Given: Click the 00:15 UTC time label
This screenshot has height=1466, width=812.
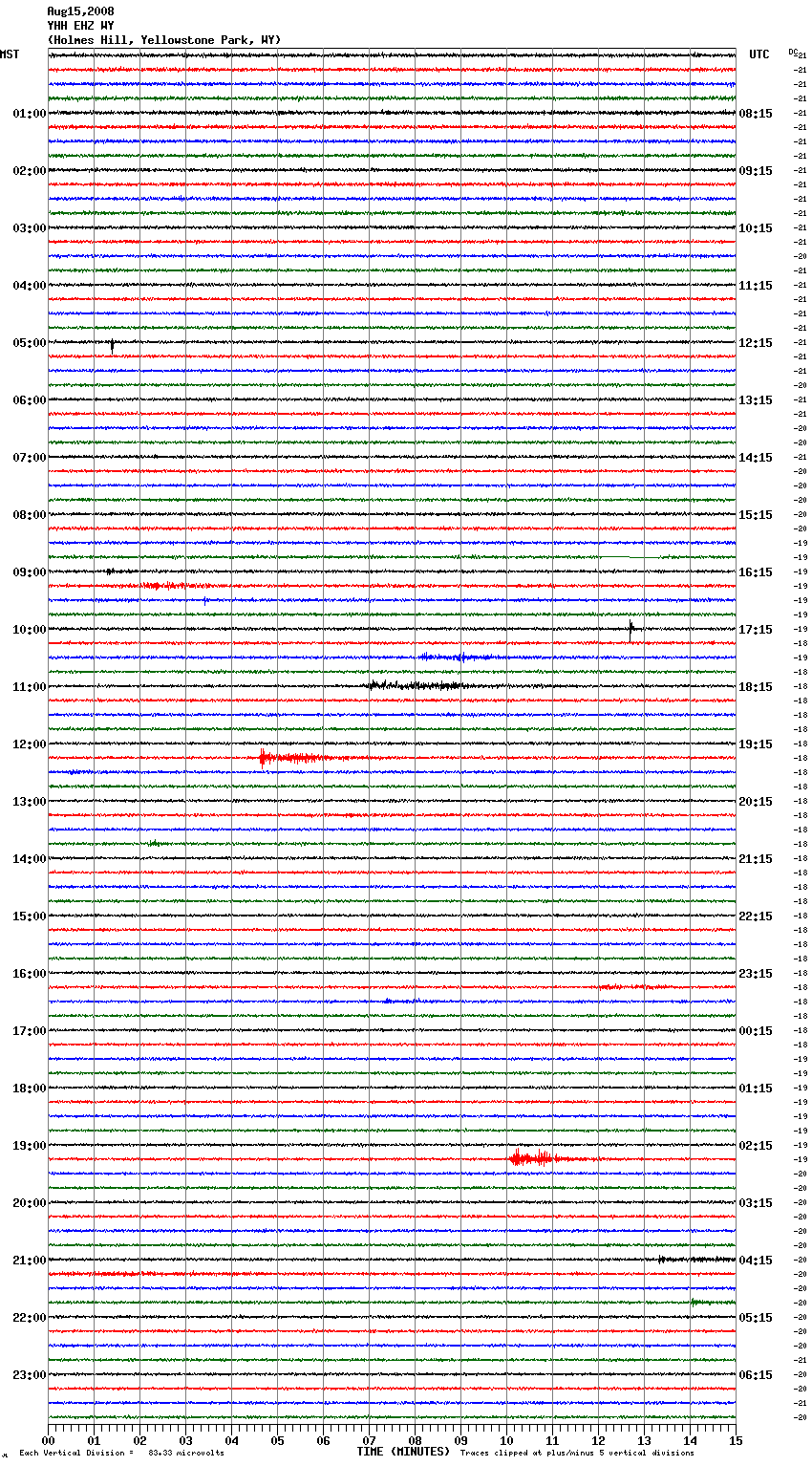Looking at the screenshot, I should click(756, 1031).
